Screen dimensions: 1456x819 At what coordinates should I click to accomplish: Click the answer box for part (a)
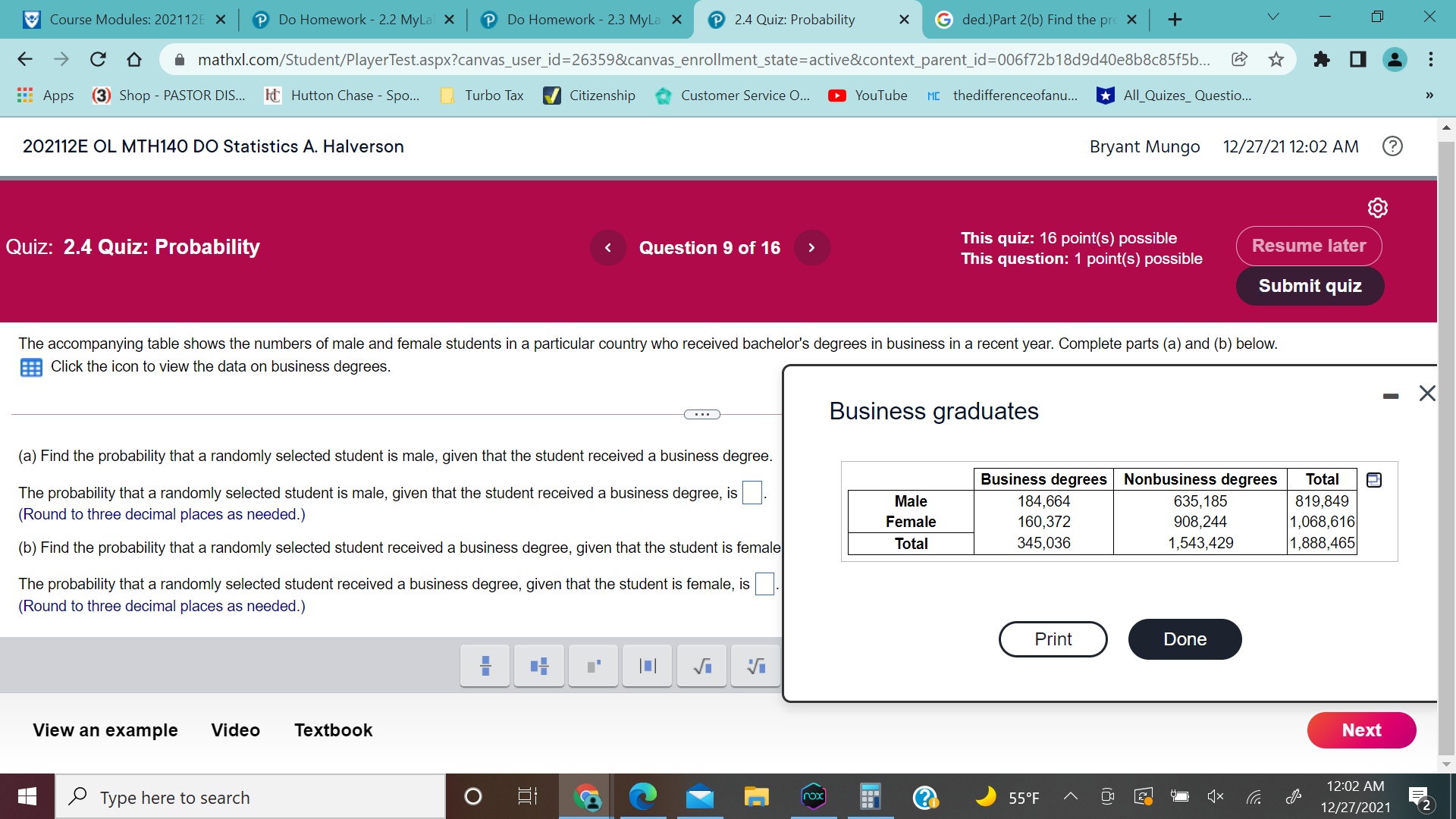pos(752,493)
